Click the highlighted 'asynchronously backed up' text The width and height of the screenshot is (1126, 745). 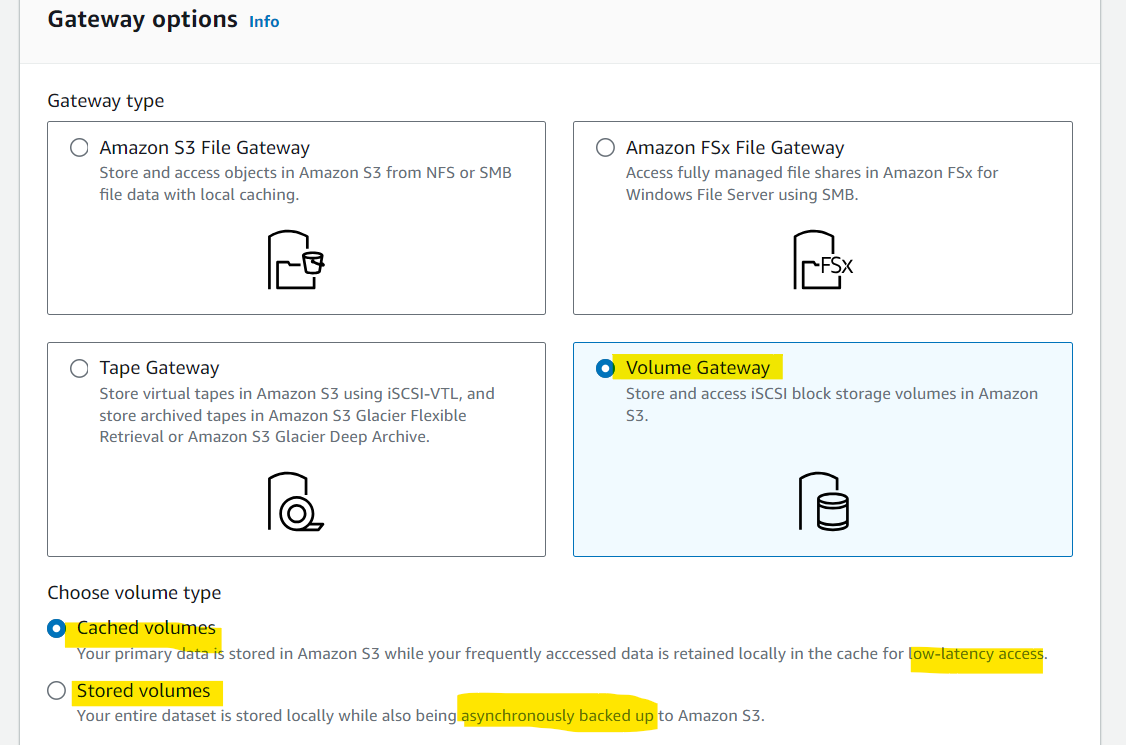tap(557, 716)
